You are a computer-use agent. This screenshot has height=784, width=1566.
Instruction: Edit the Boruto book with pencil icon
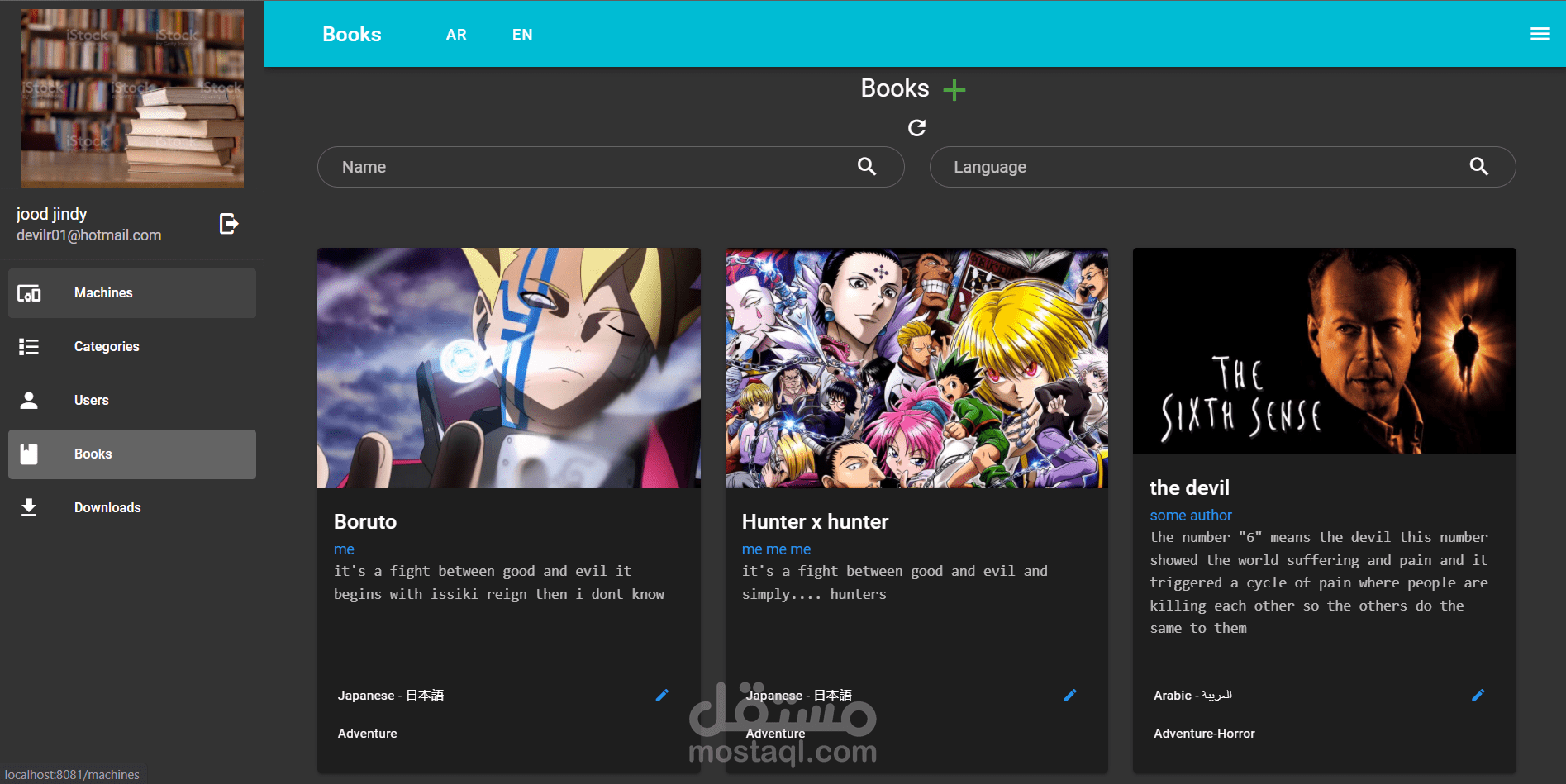[x=662, y=696]
